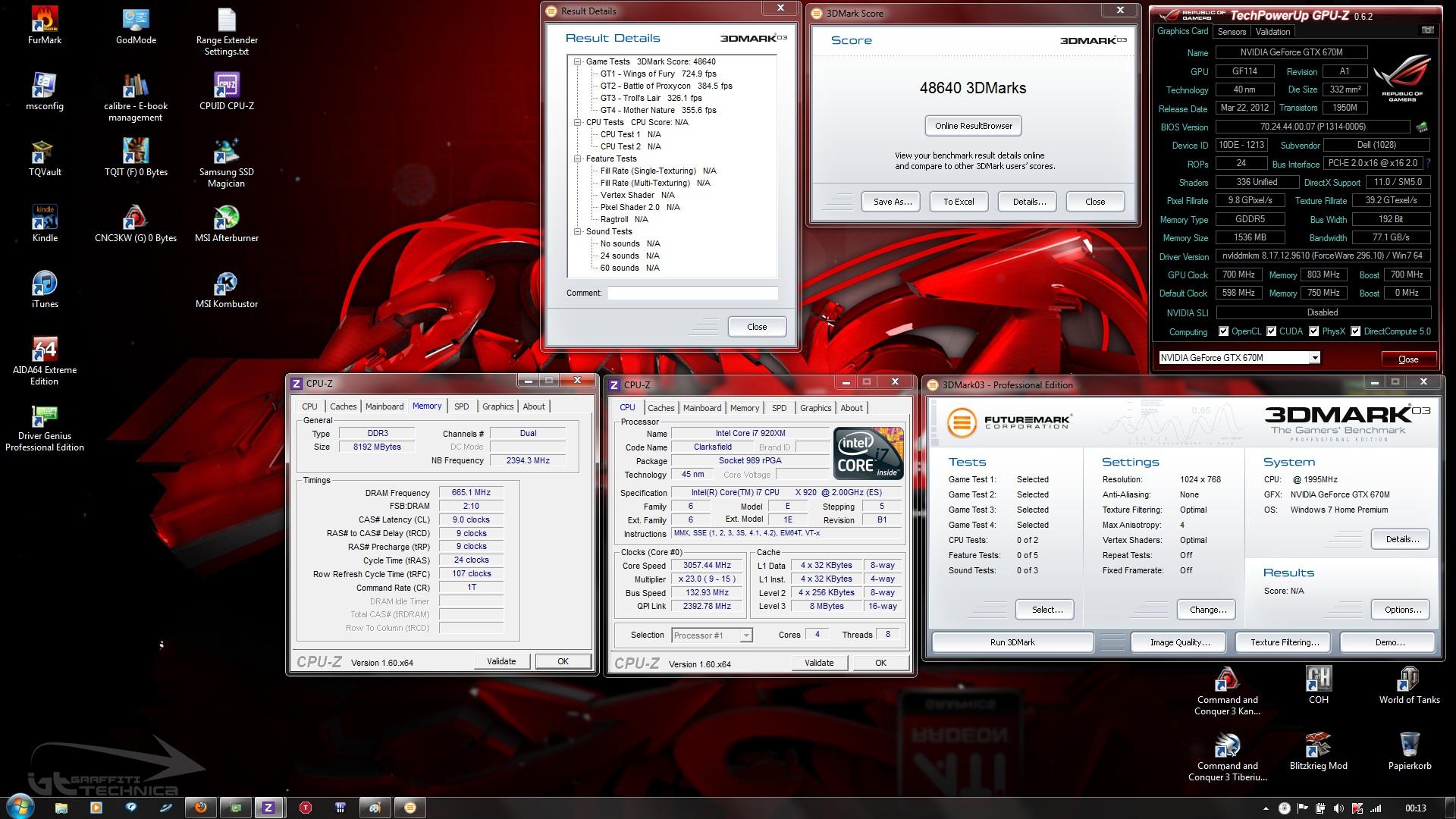Open the COH desktop icon
1456x819 pixels.
pos(1318,686)
